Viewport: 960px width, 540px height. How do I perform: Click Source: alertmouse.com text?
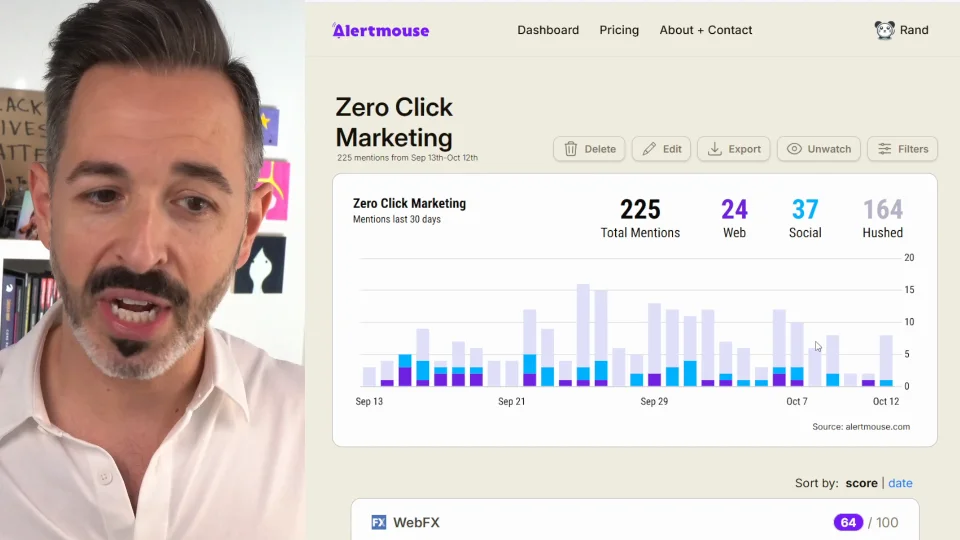pos(861,427)
